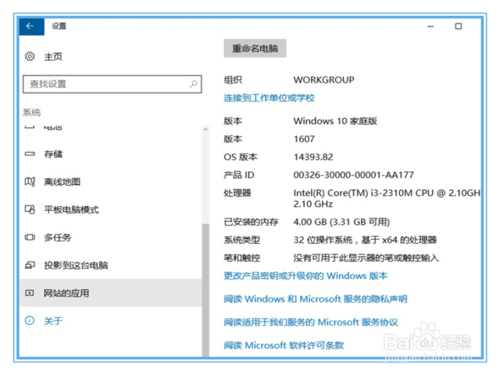Click the 4.00 GB installed memory value
Viewport: 500px width, 375px height.
[341, 222]
